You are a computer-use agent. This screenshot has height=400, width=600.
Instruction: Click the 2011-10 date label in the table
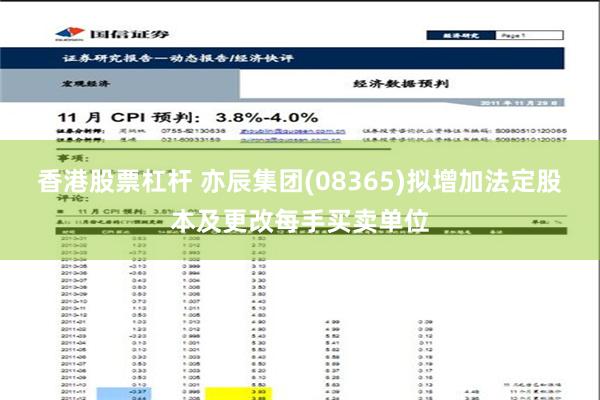pos(73,385)
